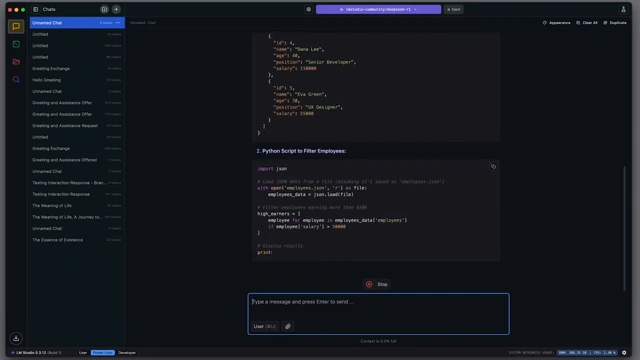Image resolution: width=640 pixels, height=360 pixels.
Task: Click the context fullness indicator text
Action: pyautogui.click(x=378, y=341)
